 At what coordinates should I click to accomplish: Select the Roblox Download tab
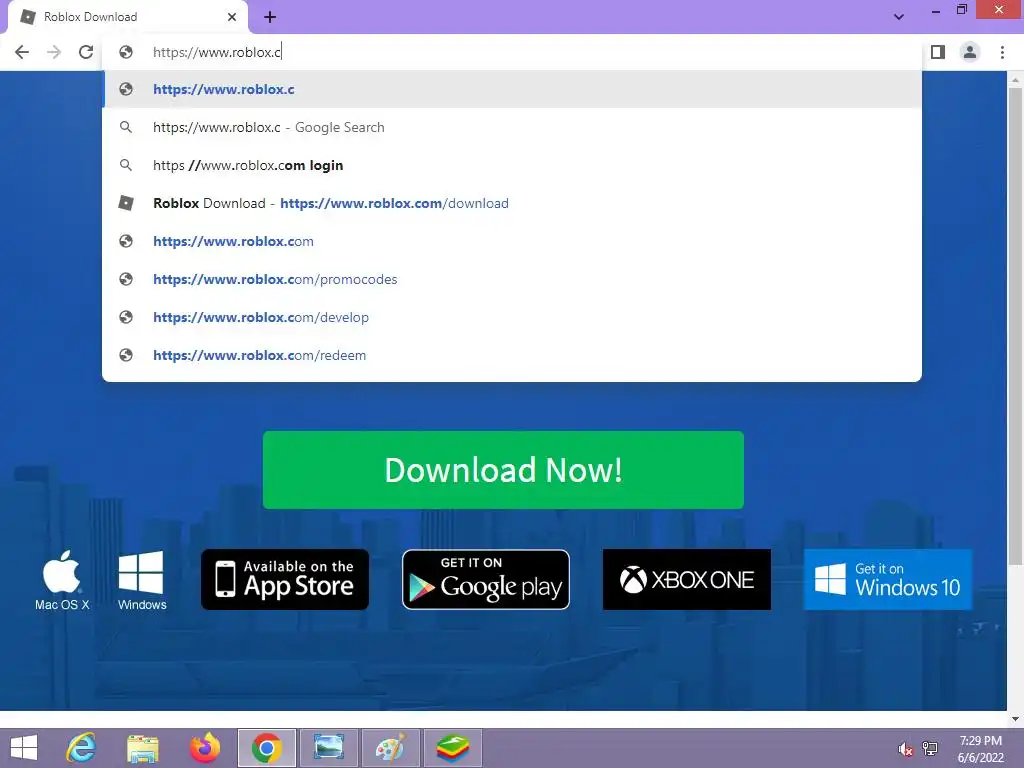tap(127, 17)
